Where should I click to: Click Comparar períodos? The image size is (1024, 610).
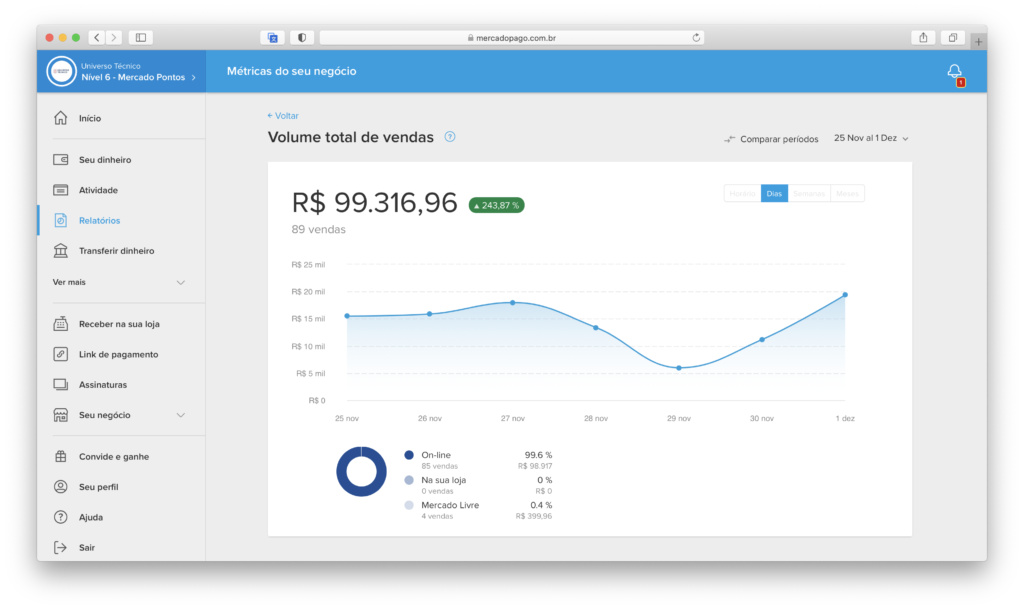771,139
